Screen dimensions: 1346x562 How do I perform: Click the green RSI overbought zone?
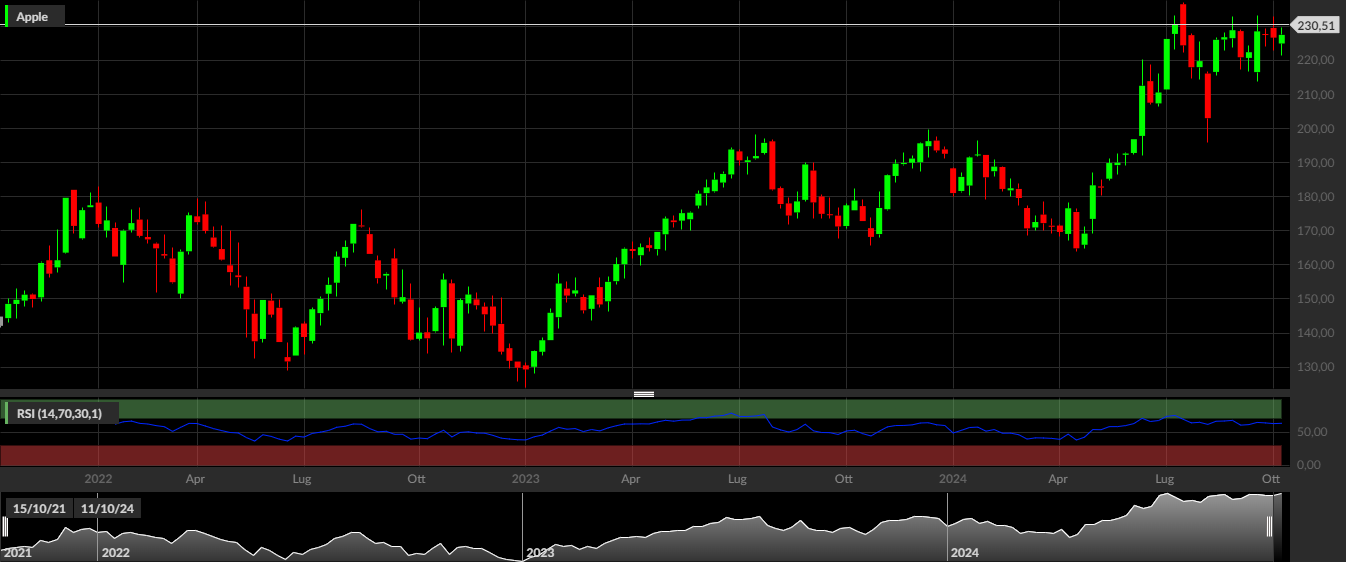click(700, 408)
